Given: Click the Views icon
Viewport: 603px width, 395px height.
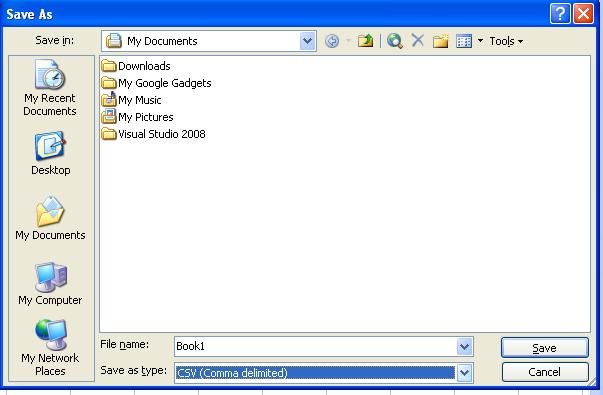Looking at the screenshot, I should pyautogui.click(x=464, y=41).
